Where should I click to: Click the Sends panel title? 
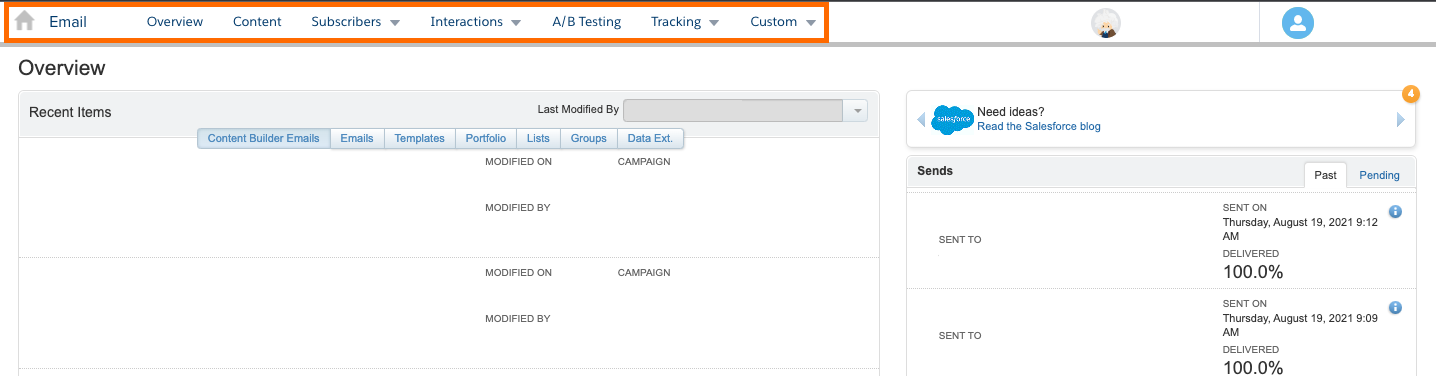pos(935,171)
